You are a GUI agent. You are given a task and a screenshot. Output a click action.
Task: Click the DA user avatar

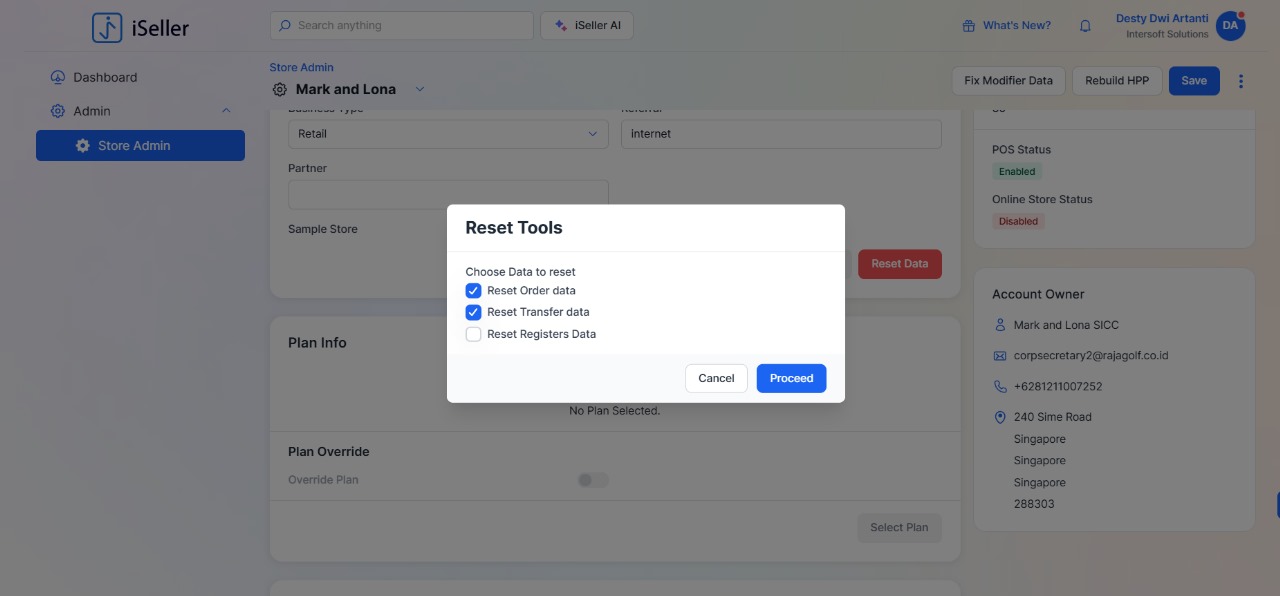tap(1230, 26)
